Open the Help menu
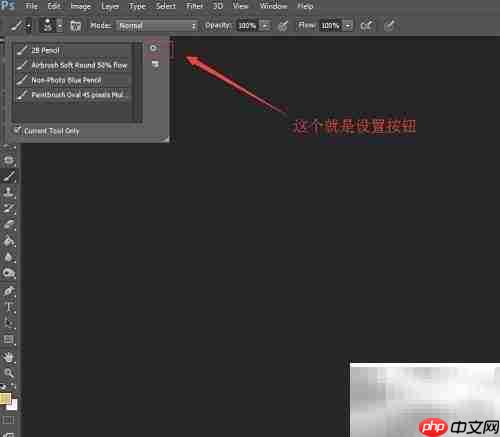The height and width of the screenshot is (437, 500). coord(305,6)
